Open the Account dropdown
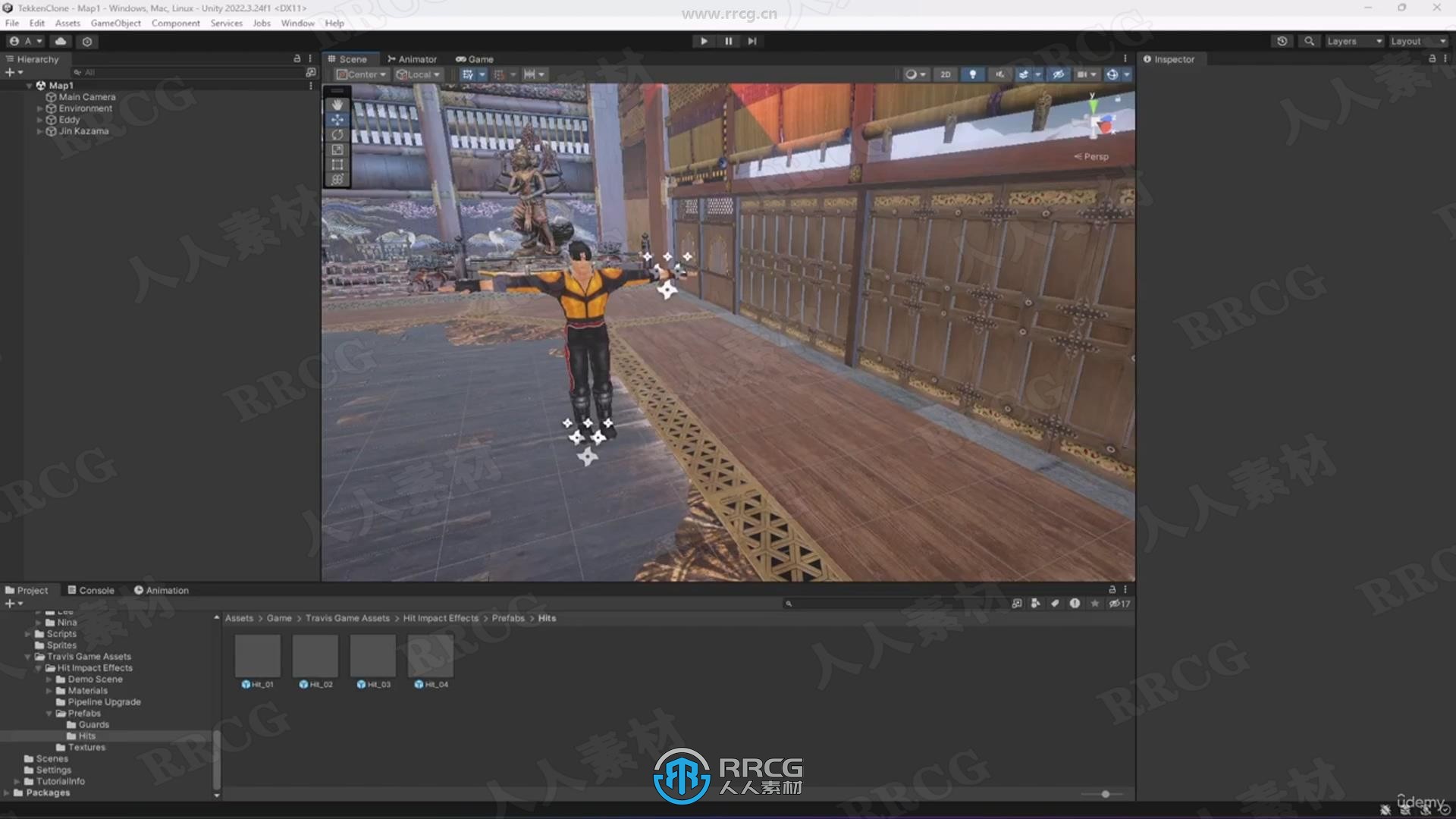 pyautogui.click(x=27, y=41)
